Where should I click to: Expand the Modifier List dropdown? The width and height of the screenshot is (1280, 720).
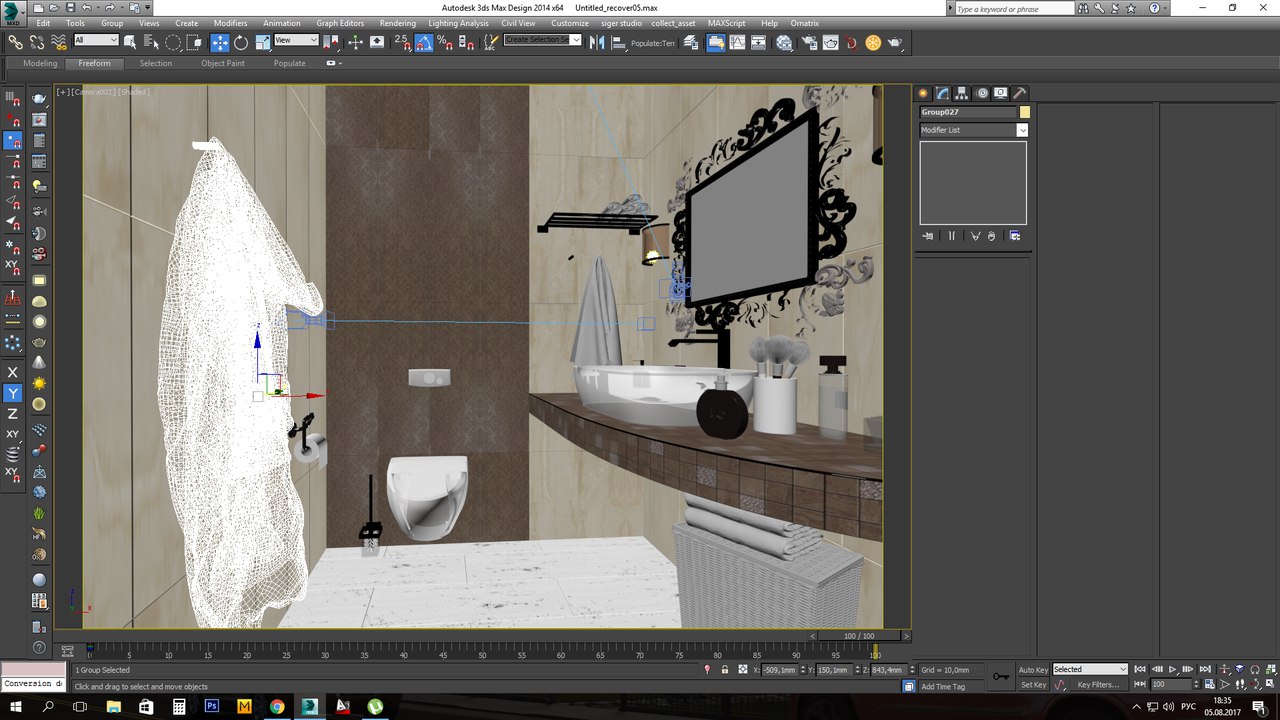(x=1022, y=130)
